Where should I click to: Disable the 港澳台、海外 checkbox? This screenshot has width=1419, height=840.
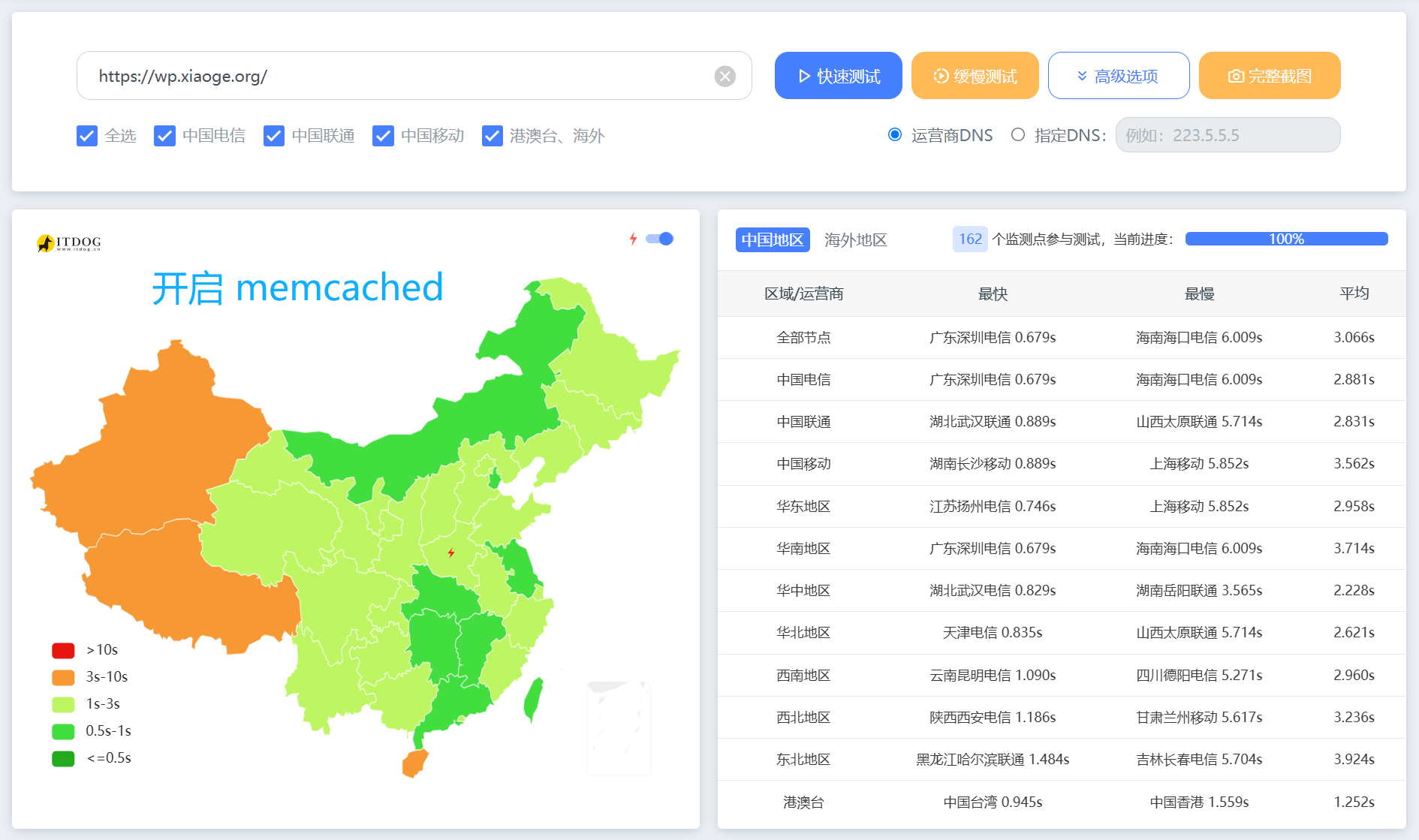[493, 136]
